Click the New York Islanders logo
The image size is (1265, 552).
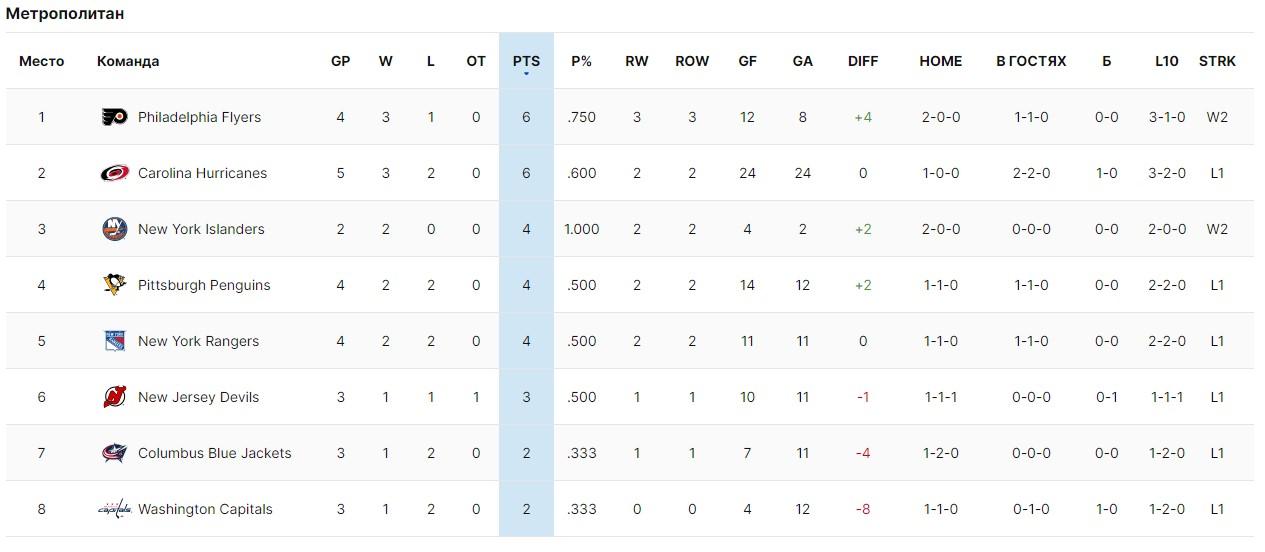115,229
